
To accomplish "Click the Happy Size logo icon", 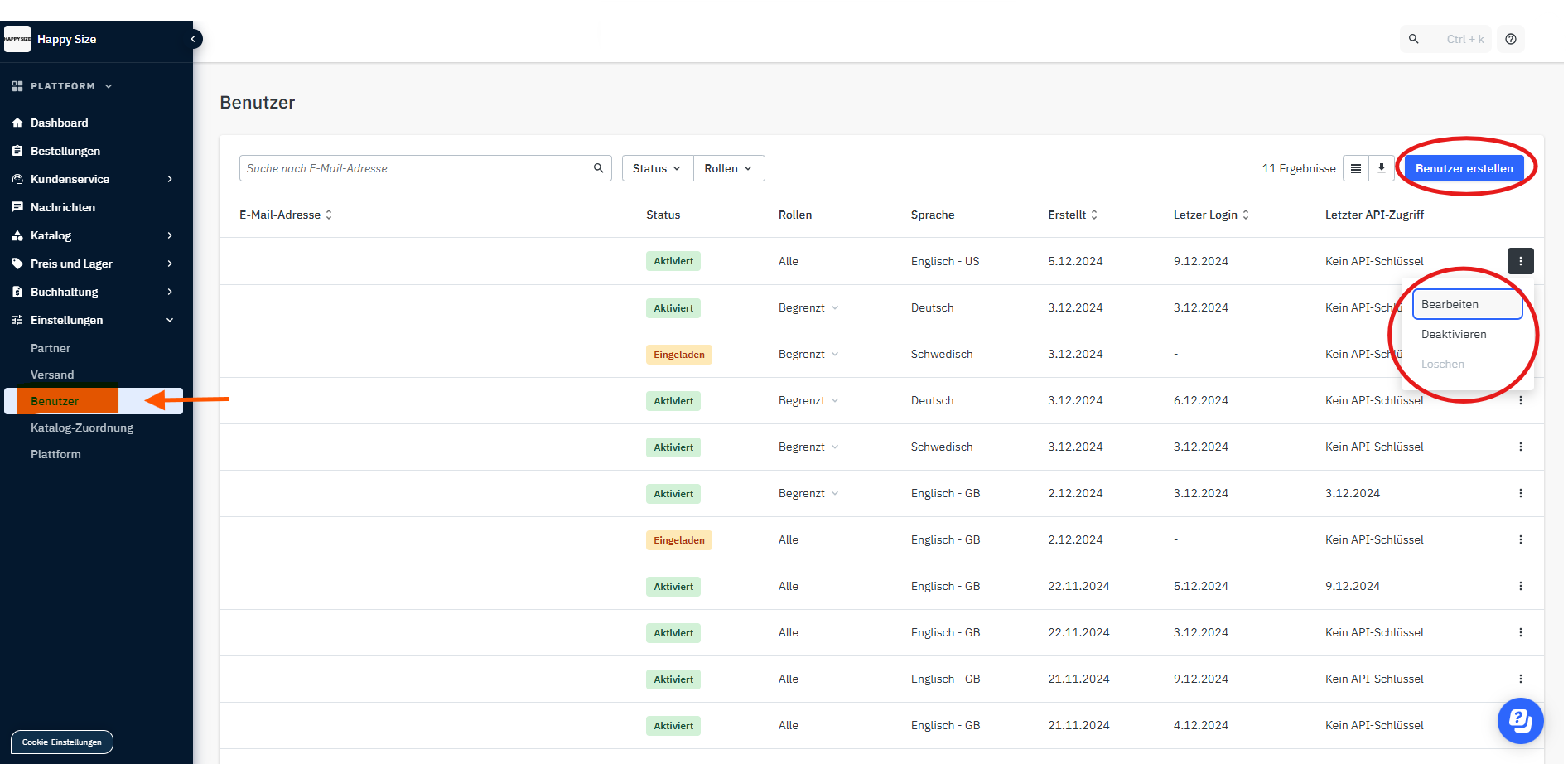I will (17, 39).
